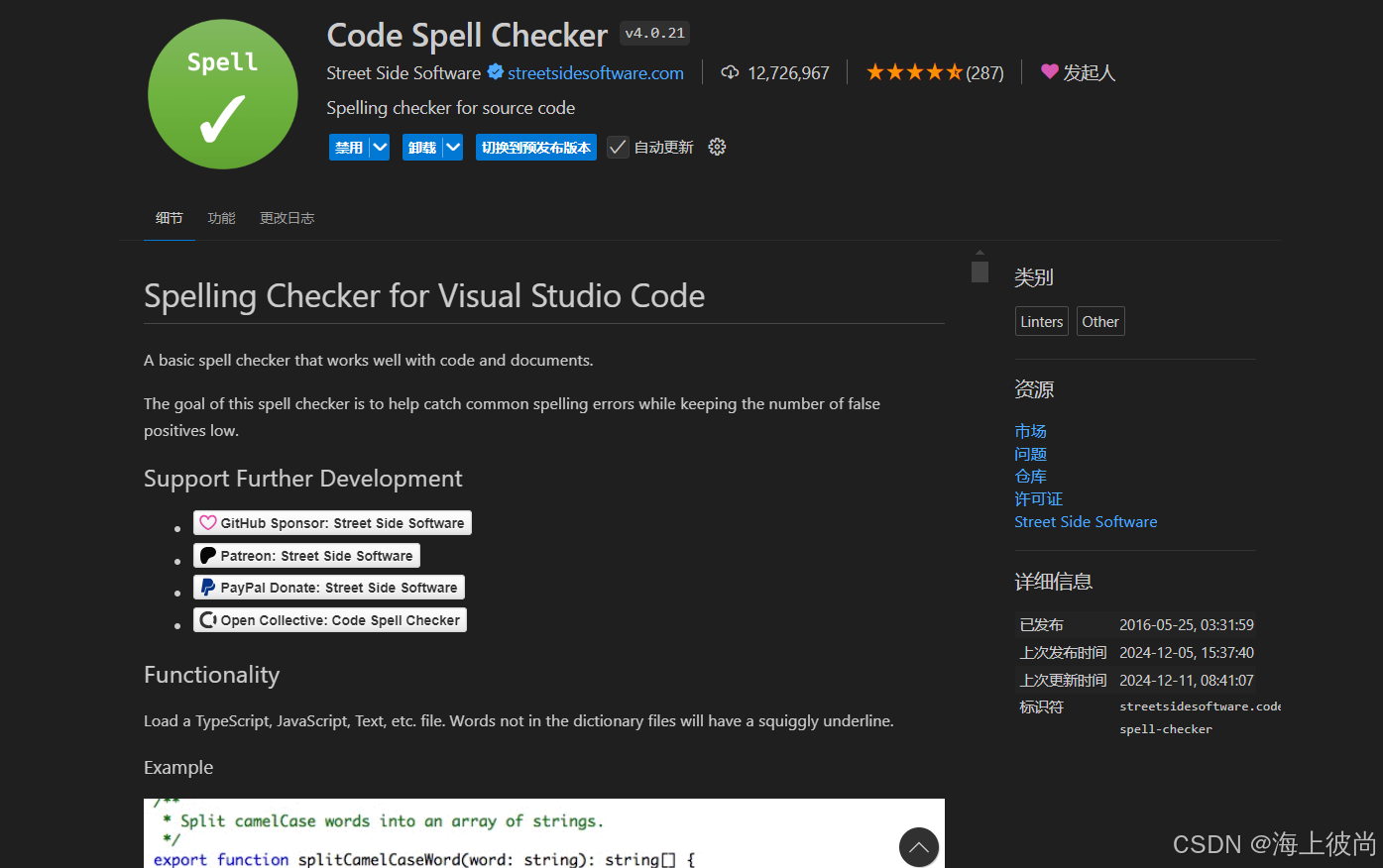This screenshot has width=1383, height=868.
Task: Click the download count cloud icon
Action: [730, 72]
